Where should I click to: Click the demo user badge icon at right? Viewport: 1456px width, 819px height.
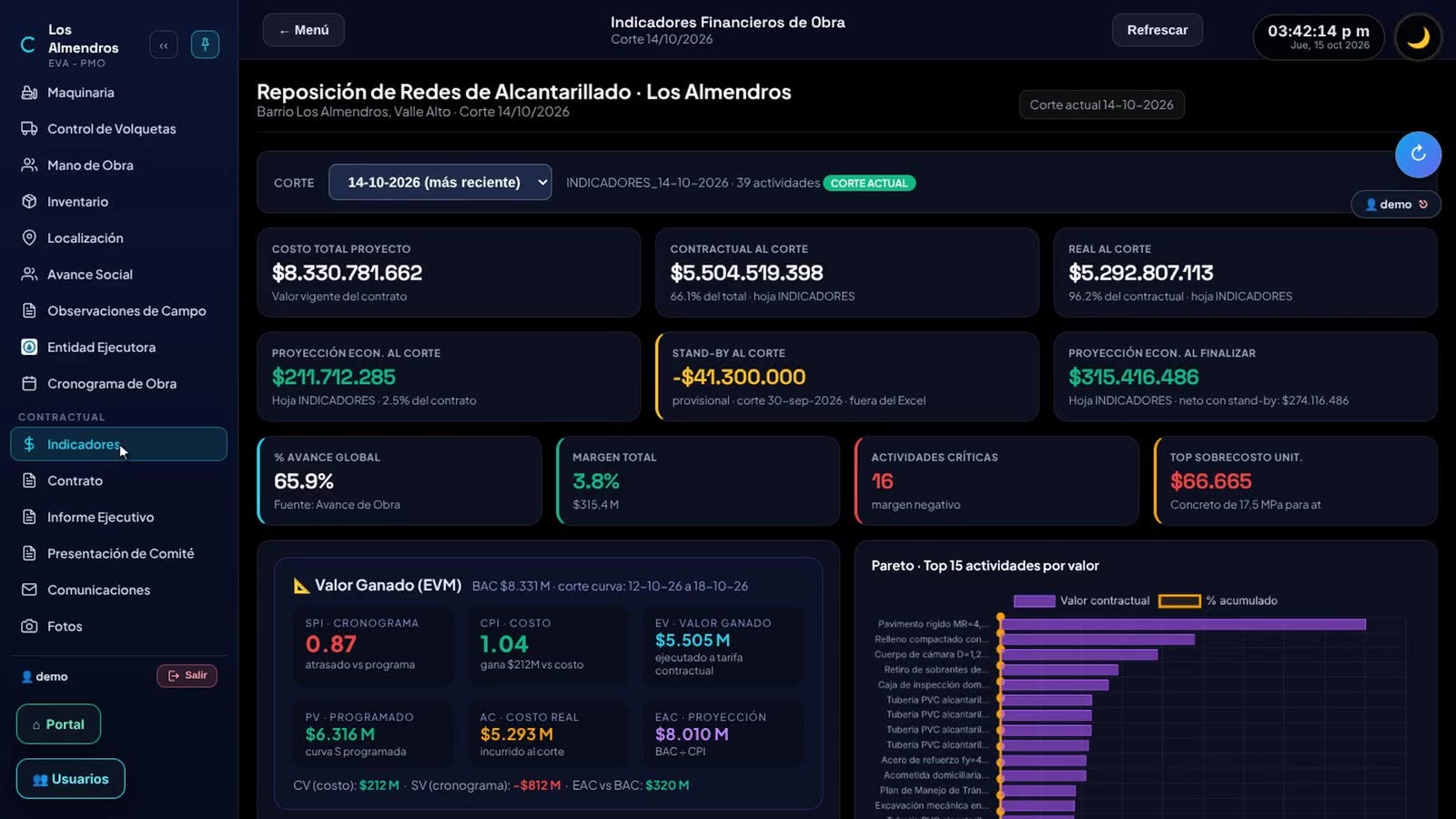pyautogui.click(x=1371, y=205)
